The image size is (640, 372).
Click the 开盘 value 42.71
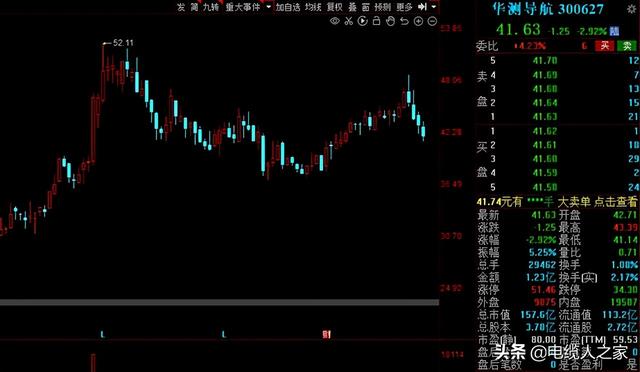click(625, 215)
